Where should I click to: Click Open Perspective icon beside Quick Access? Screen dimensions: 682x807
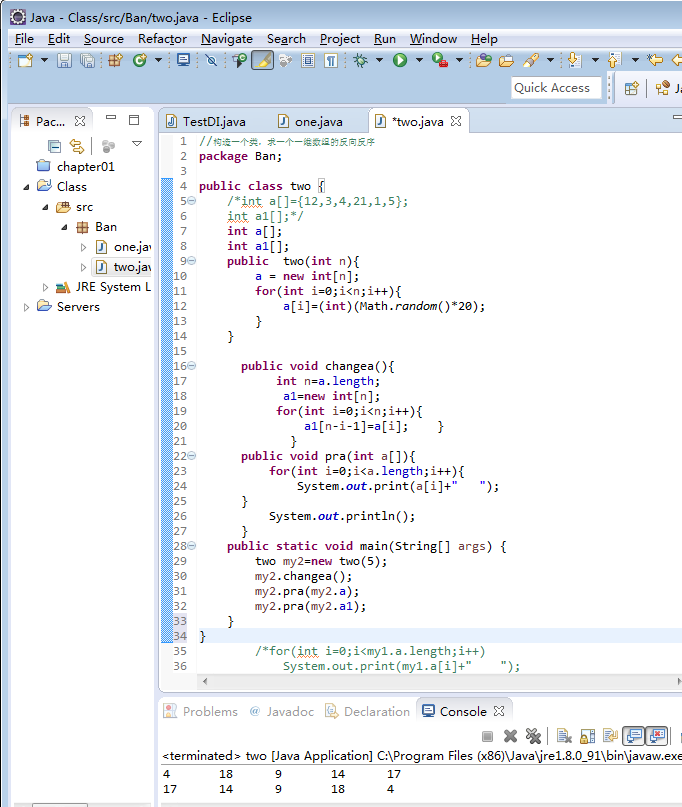631,88
